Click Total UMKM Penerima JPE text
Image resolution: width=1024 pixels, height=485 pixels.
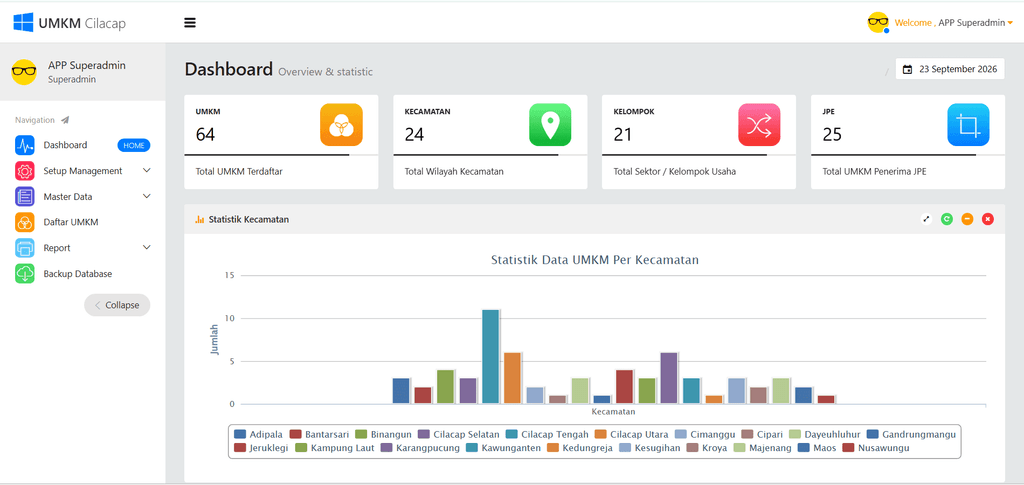(874, 172)
